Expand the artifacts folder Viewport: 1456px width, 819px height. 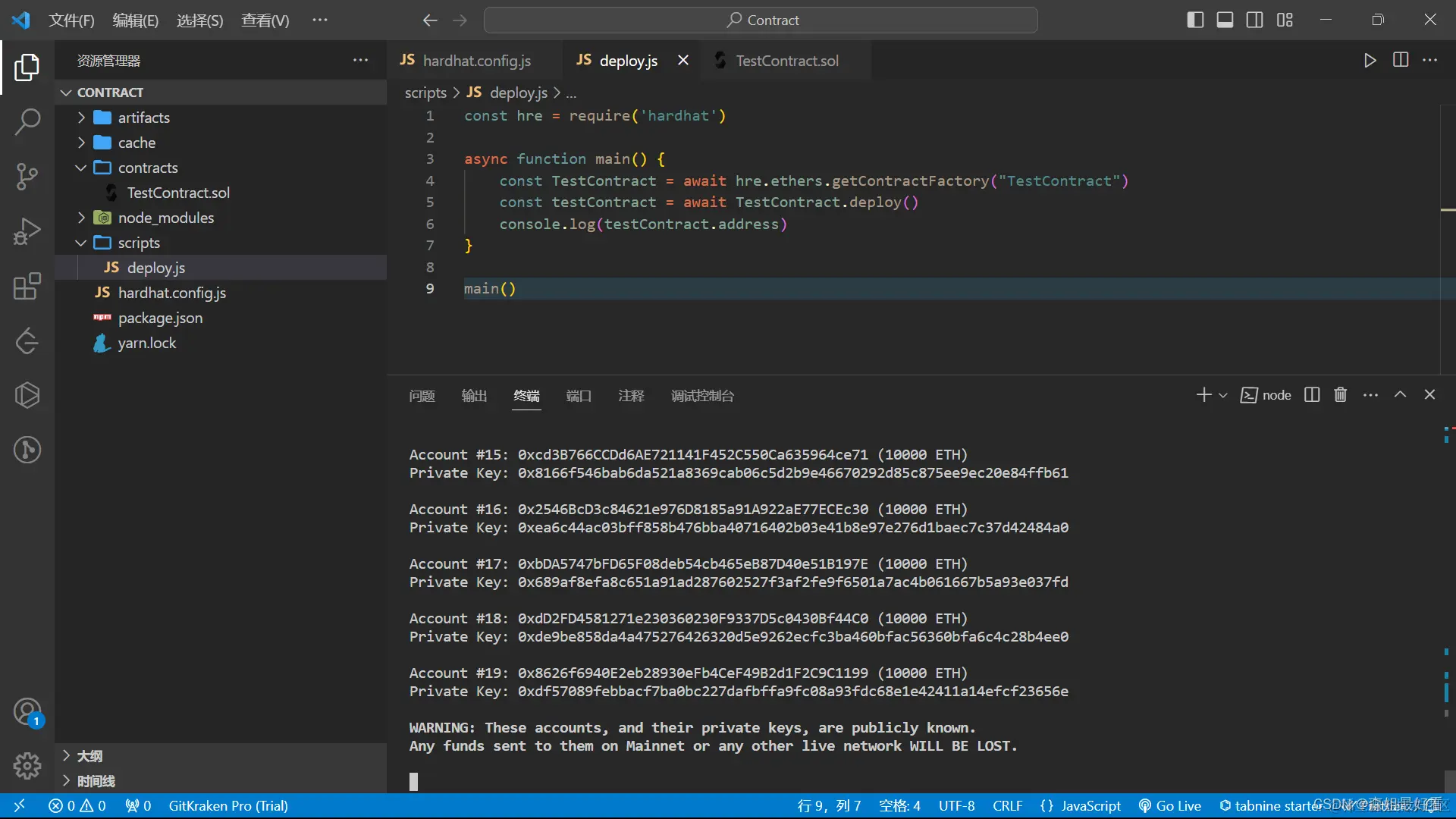(143, 118)
